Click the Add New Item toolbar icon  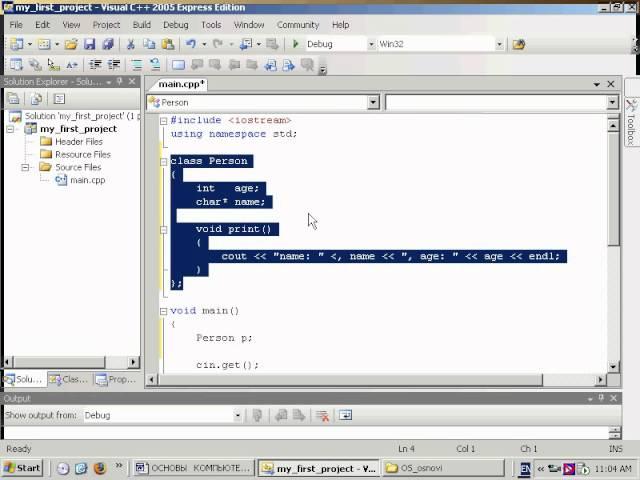click(x=44, y=44)
